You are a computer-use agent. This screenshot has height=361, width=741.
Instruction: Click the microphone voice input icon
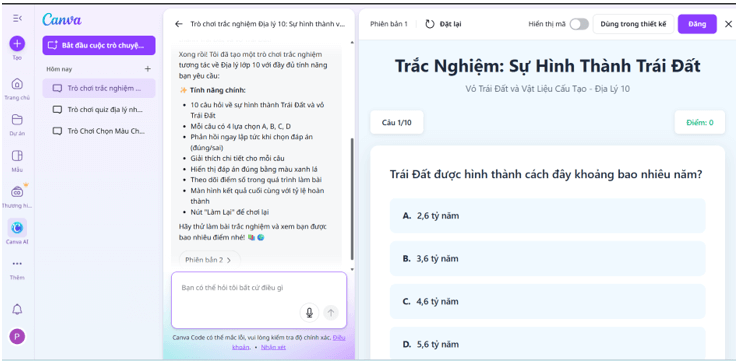[310, 312]
